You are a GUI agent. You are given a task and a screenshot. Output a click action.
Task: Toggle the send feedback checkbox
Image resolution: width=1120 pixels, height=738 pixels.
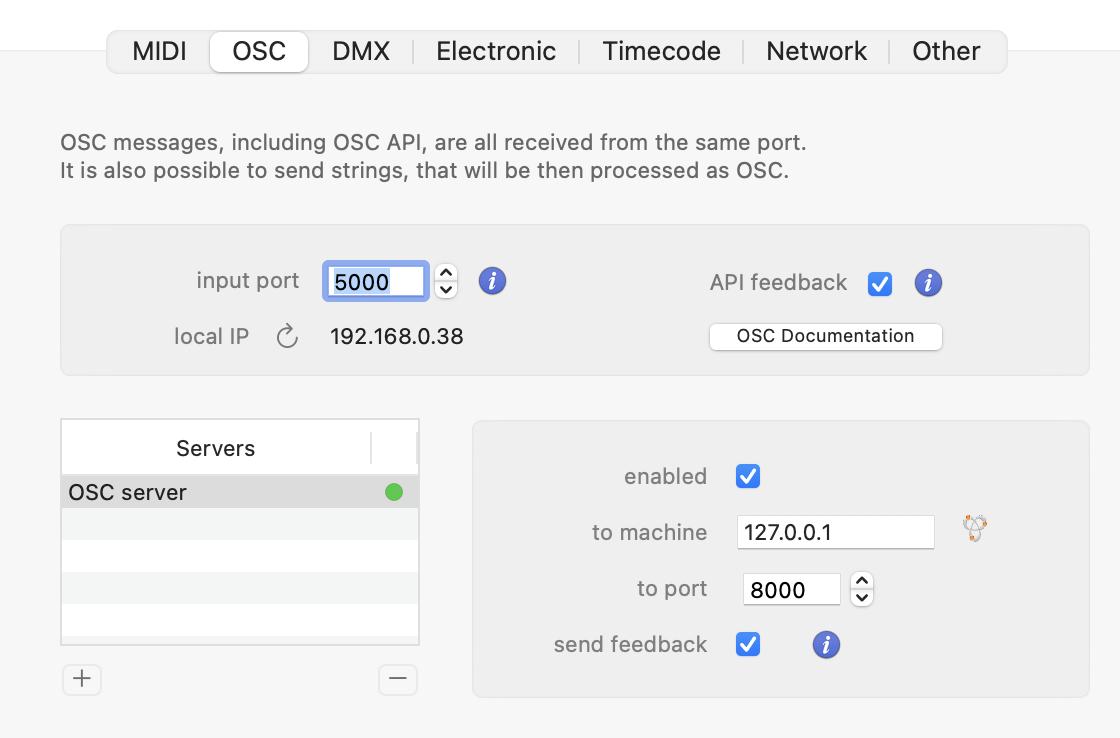coord(748,644)
